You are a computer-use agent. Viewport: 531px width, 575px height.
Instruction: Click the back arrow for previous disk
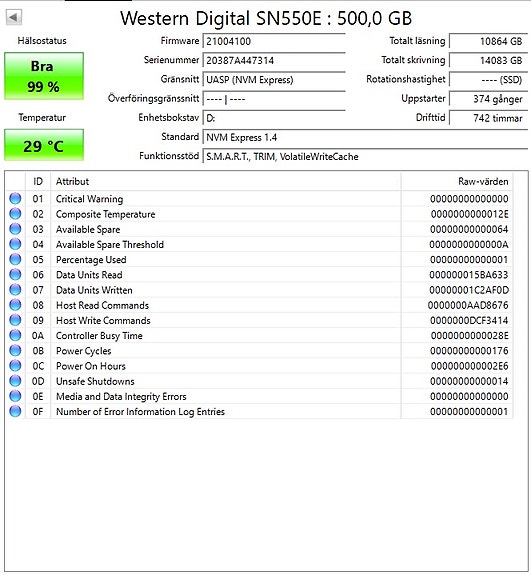coord(14,17)
